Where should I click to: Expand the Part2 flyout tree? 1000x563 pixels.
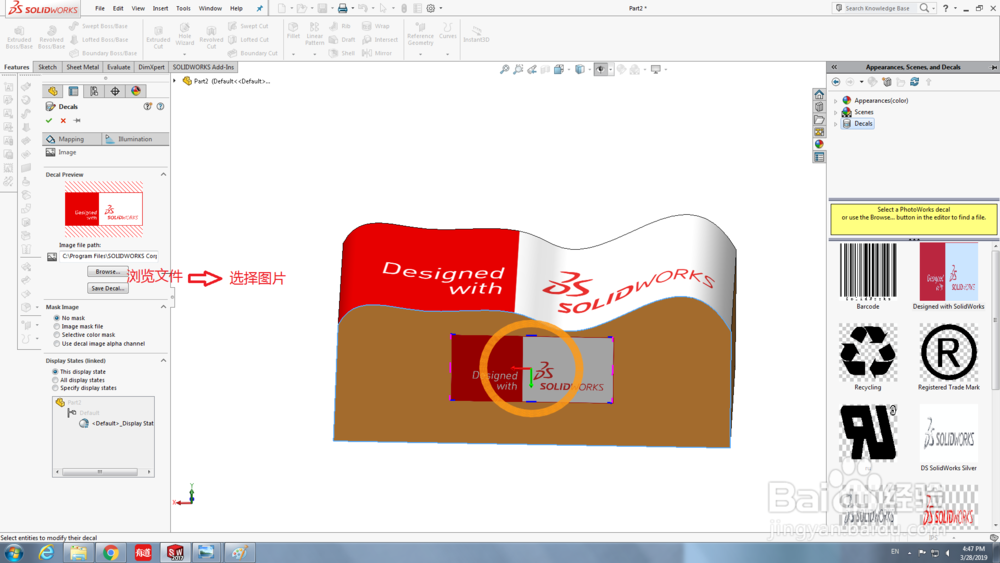[x=175, y=81]
